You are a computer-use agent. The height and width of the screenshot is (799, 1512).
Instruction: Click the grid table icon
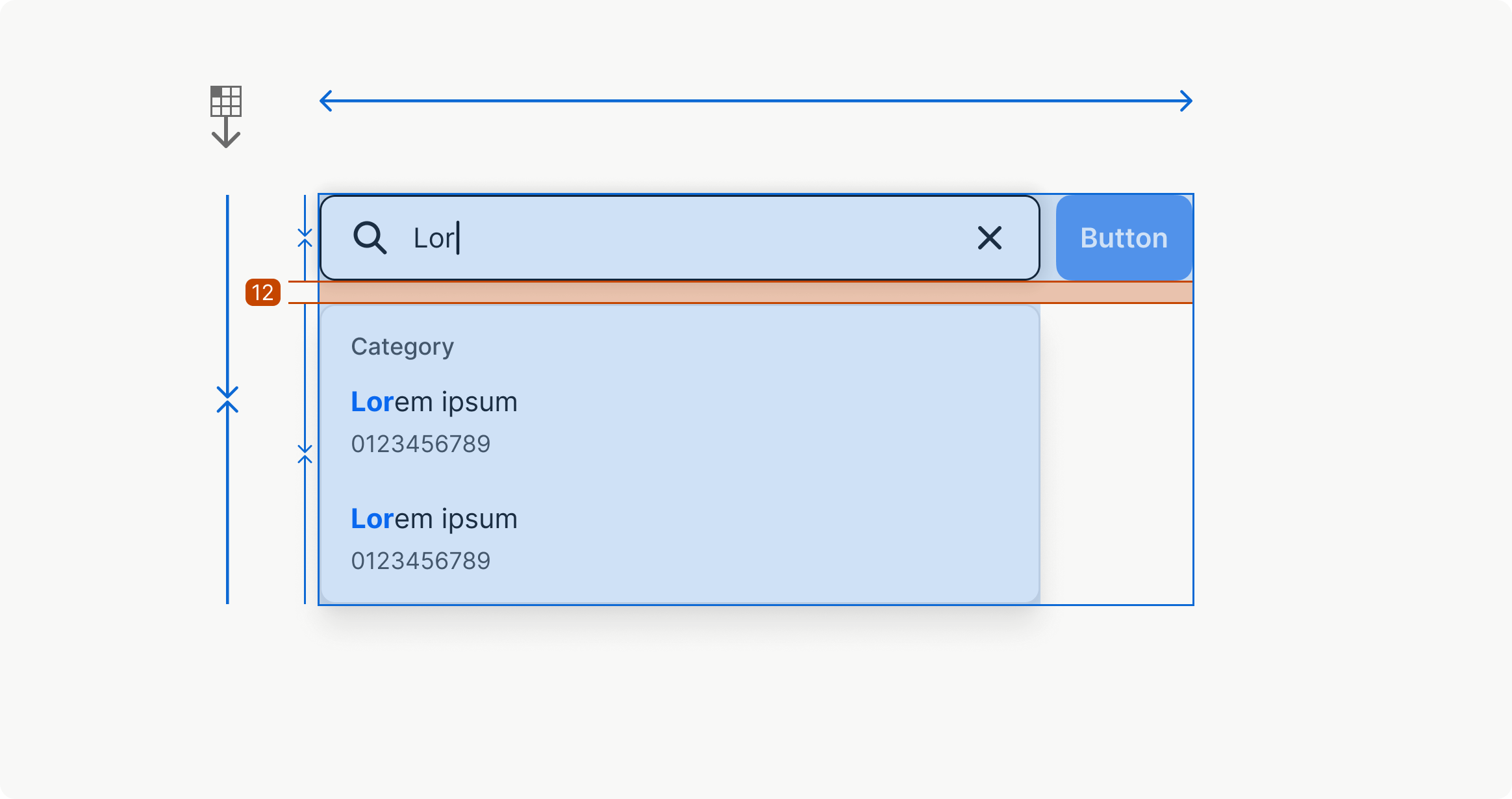click(225, 101)
